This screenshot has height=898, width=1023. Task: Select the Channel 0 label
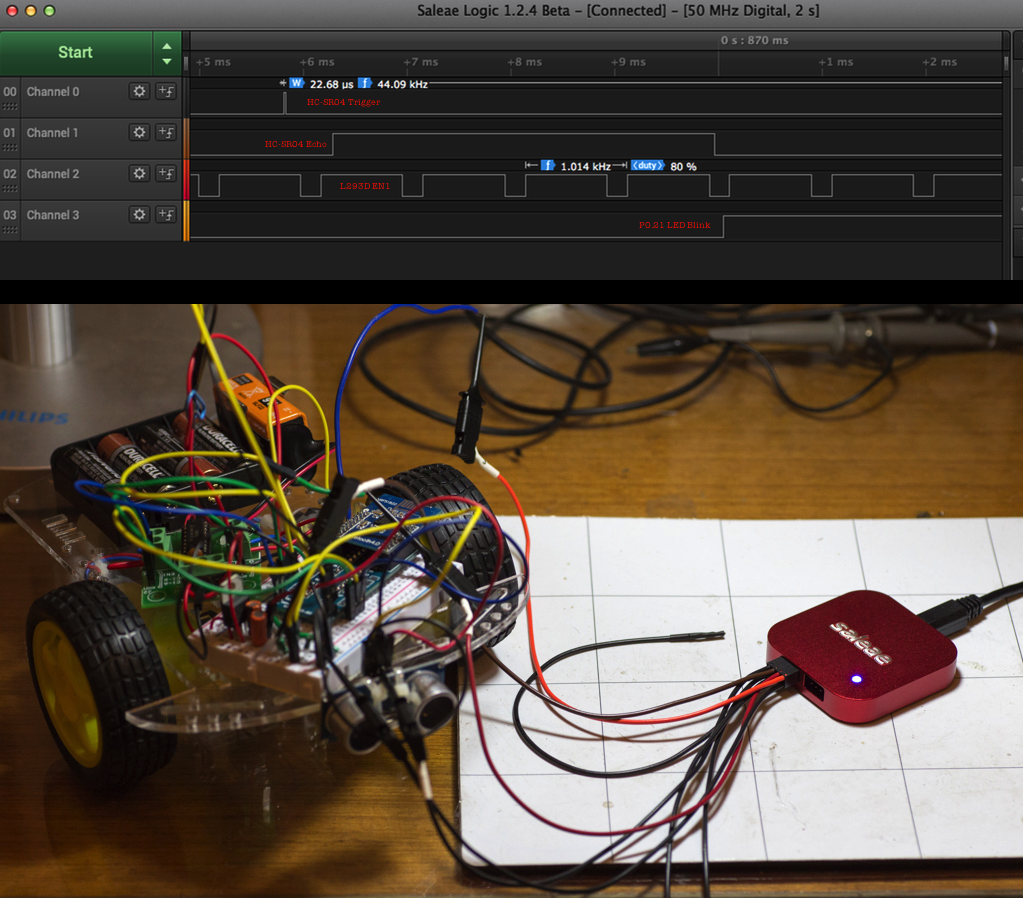[53, 92]
